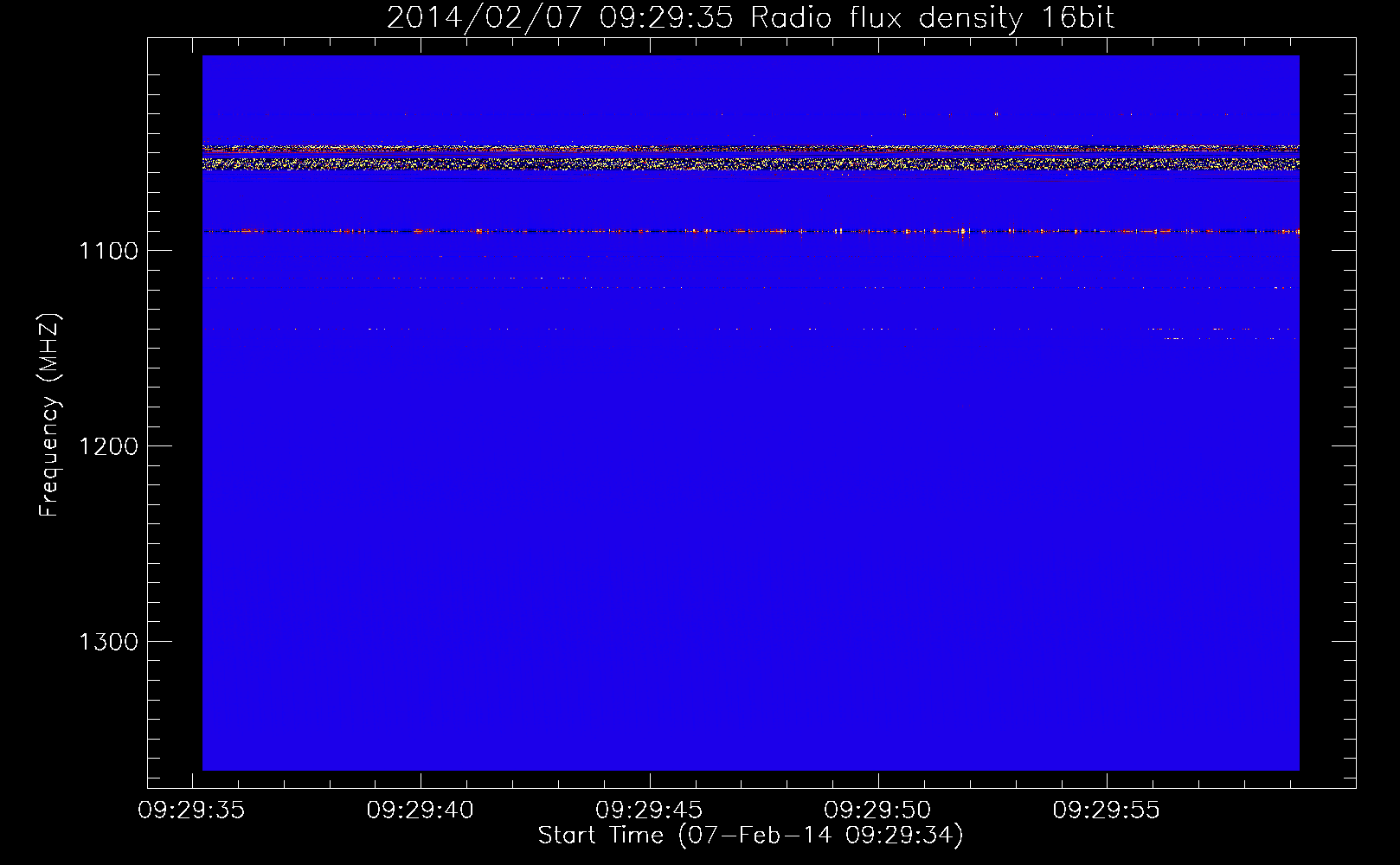This screenshot has width=1400, height=865.
Task: Click the 'Frequency (MHZ)' axis label
Action: click(x=49, y=415)
